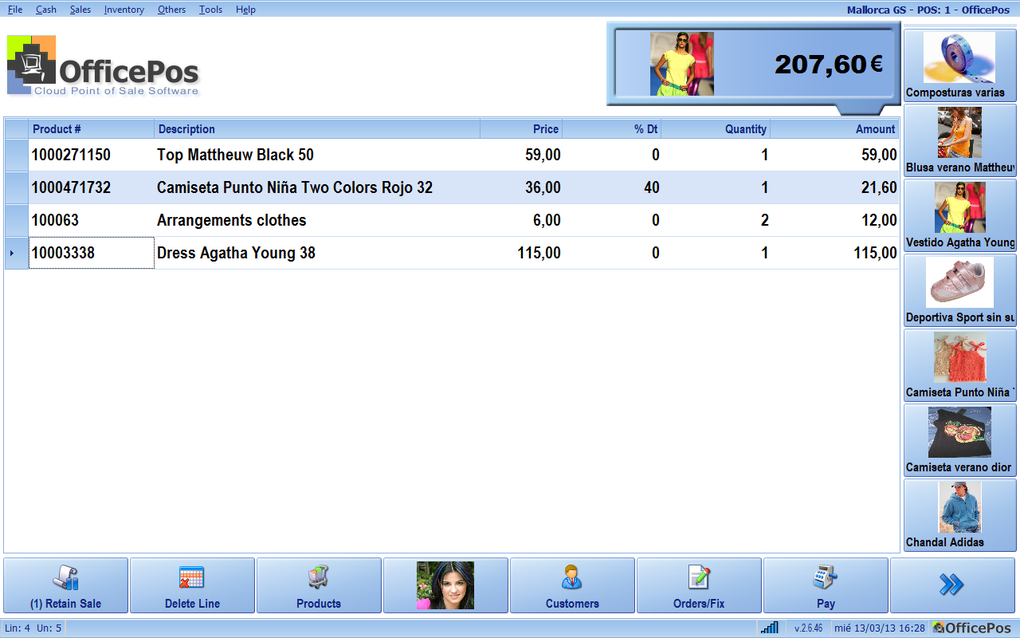Add Camiseta verano dior quick product
The height and width of the screenshot is (638, 1020).
960,440
